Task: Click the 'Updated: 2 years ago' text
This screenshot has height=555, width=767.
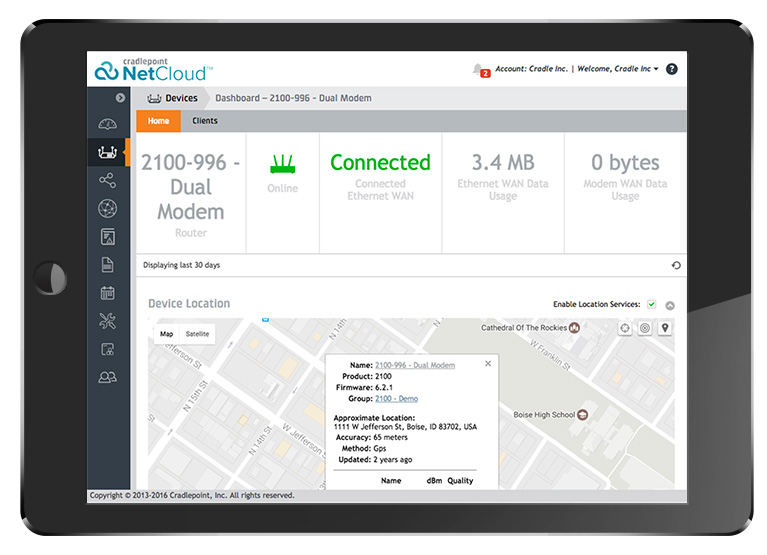Action: click(x=375, y=460)
